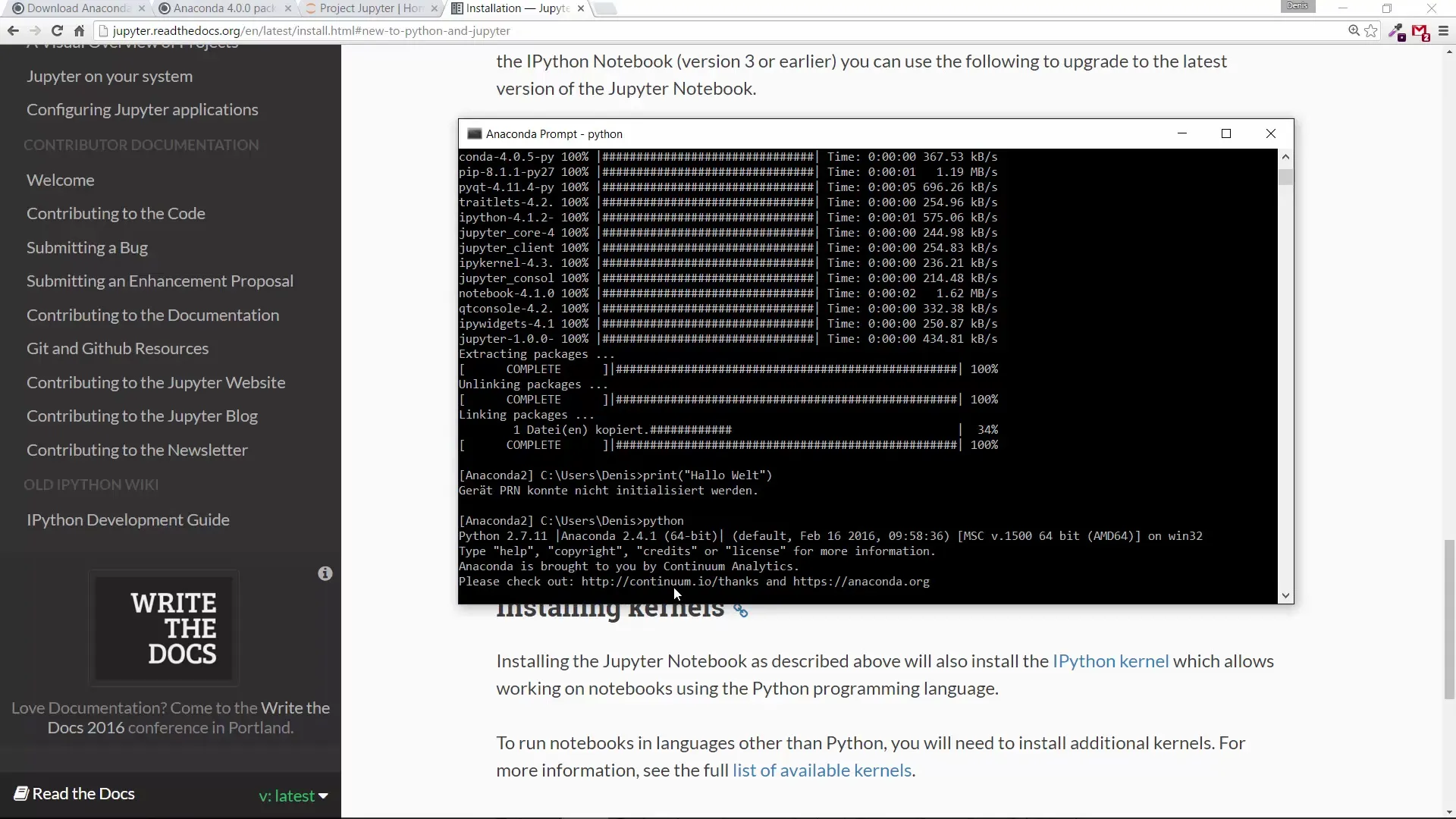1456x819 pixels.
Task: Click the 'Linking packages ...' terminal line
Action: 526,415
